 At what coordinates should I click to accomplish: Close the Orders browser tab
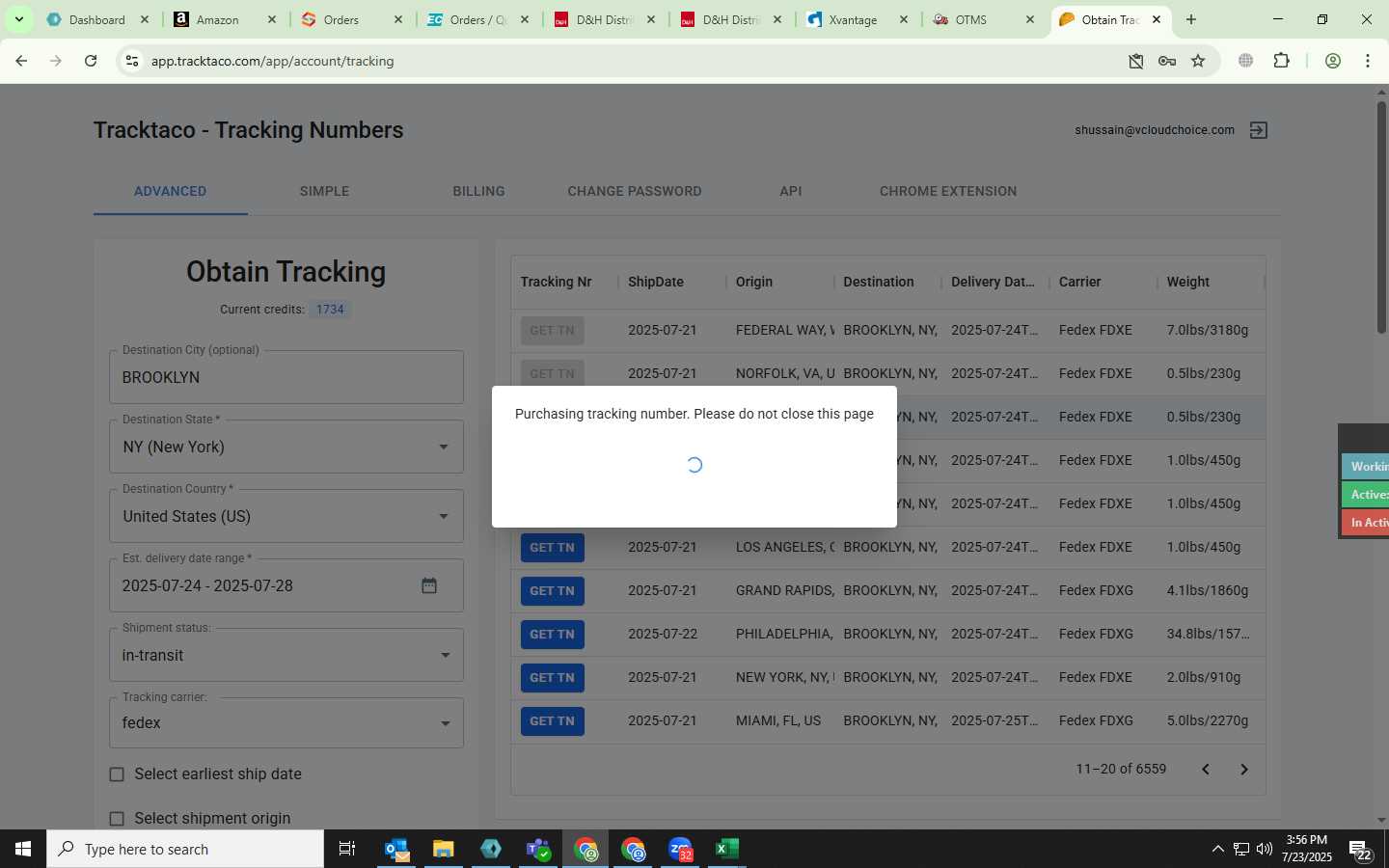(x=399, y=19)
